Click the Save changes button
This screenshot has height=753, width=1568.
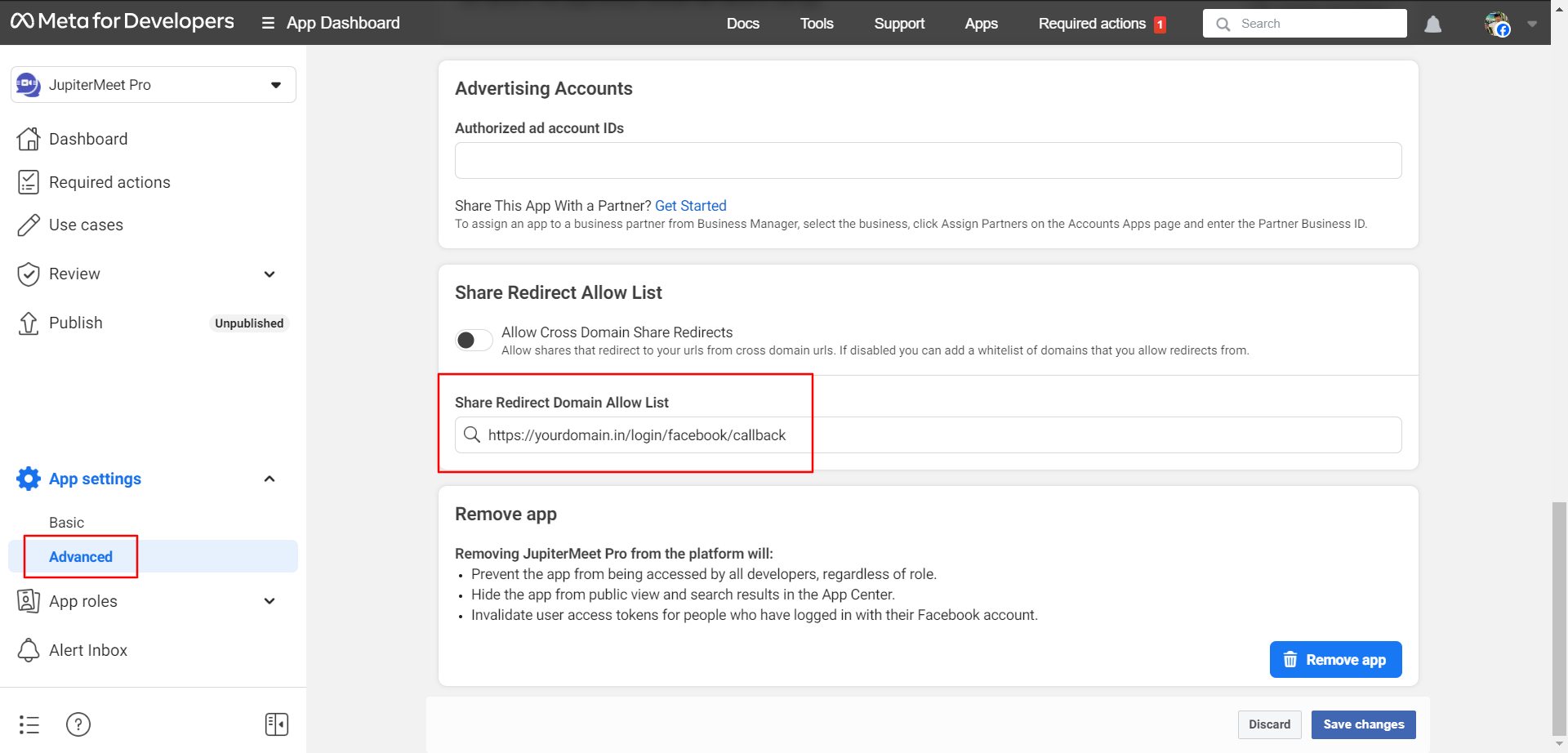tap(1363, 724)
